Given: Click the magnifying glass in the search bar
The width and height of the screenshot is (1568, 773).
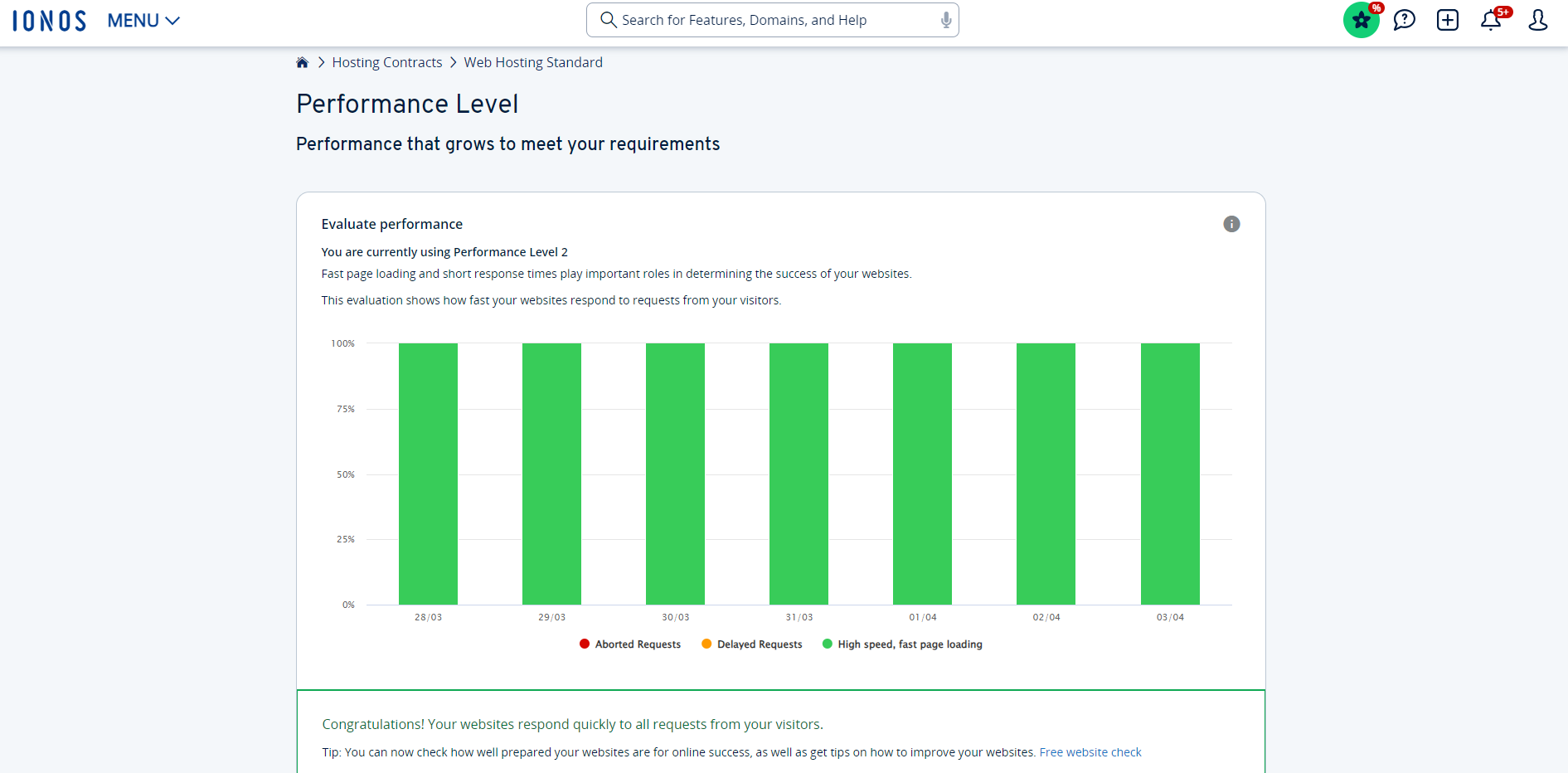Looking at the screenshot, I should 609,19.
